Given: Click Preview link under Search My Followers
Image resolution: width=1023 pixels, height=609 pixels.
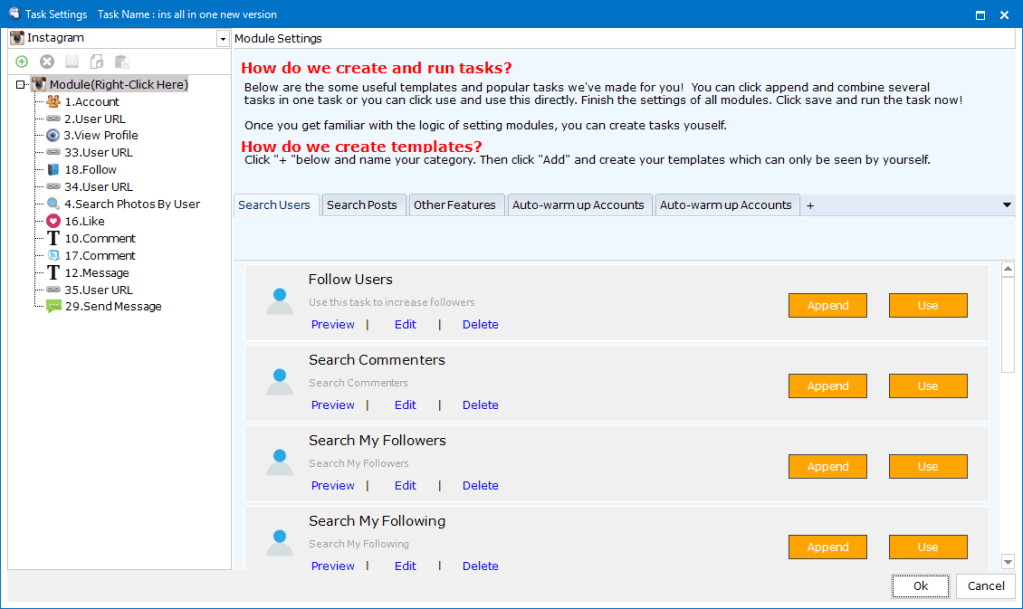Looking at the screenshot, I should click(x=332, y=485).
